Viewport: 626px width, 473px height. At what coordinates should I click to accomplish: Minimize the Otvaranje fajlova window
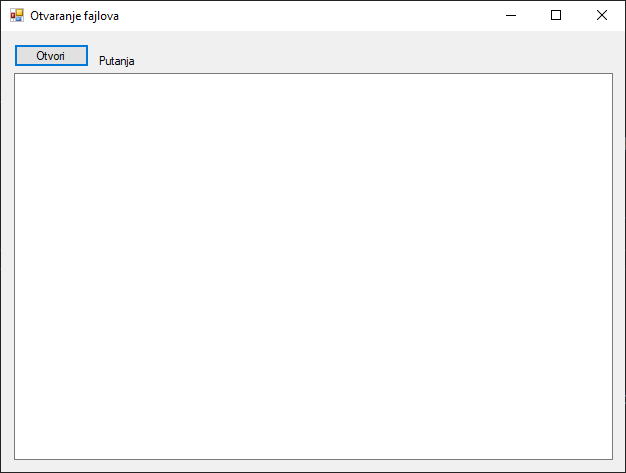point(511,16)
